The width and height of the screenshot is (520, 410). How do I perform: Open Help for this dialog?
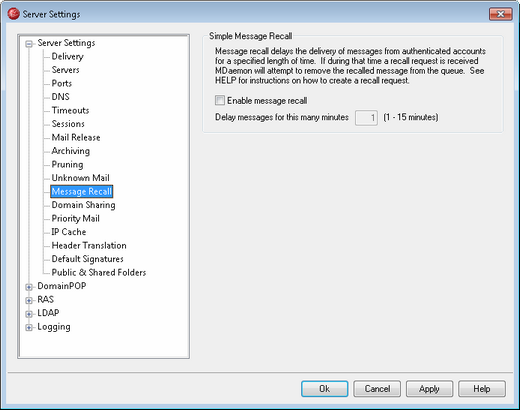(482, 389)
